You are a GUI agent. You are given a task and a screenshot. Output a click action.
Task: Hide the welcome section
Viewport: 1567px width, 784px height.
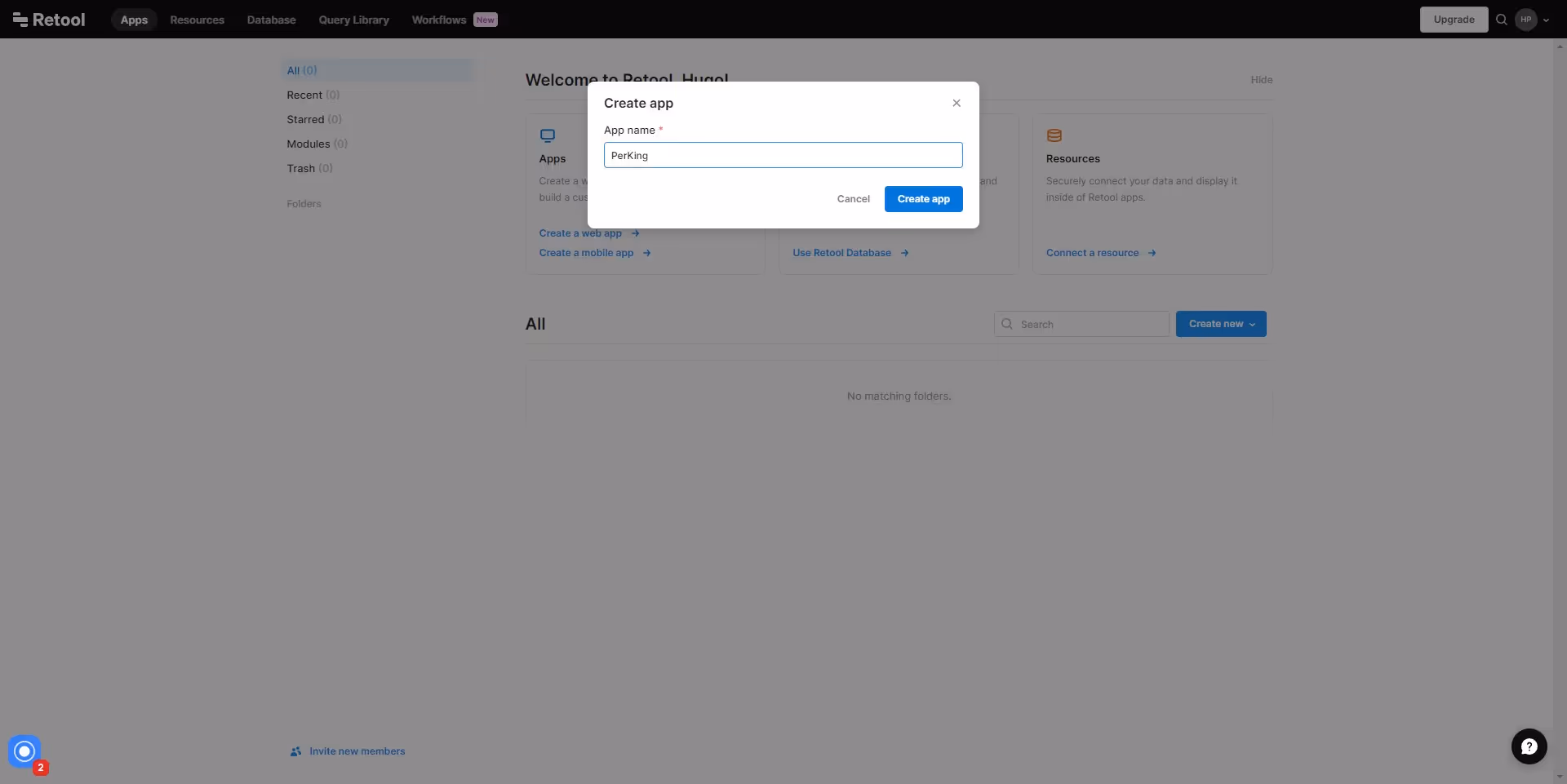click(x=1261, y=80)
